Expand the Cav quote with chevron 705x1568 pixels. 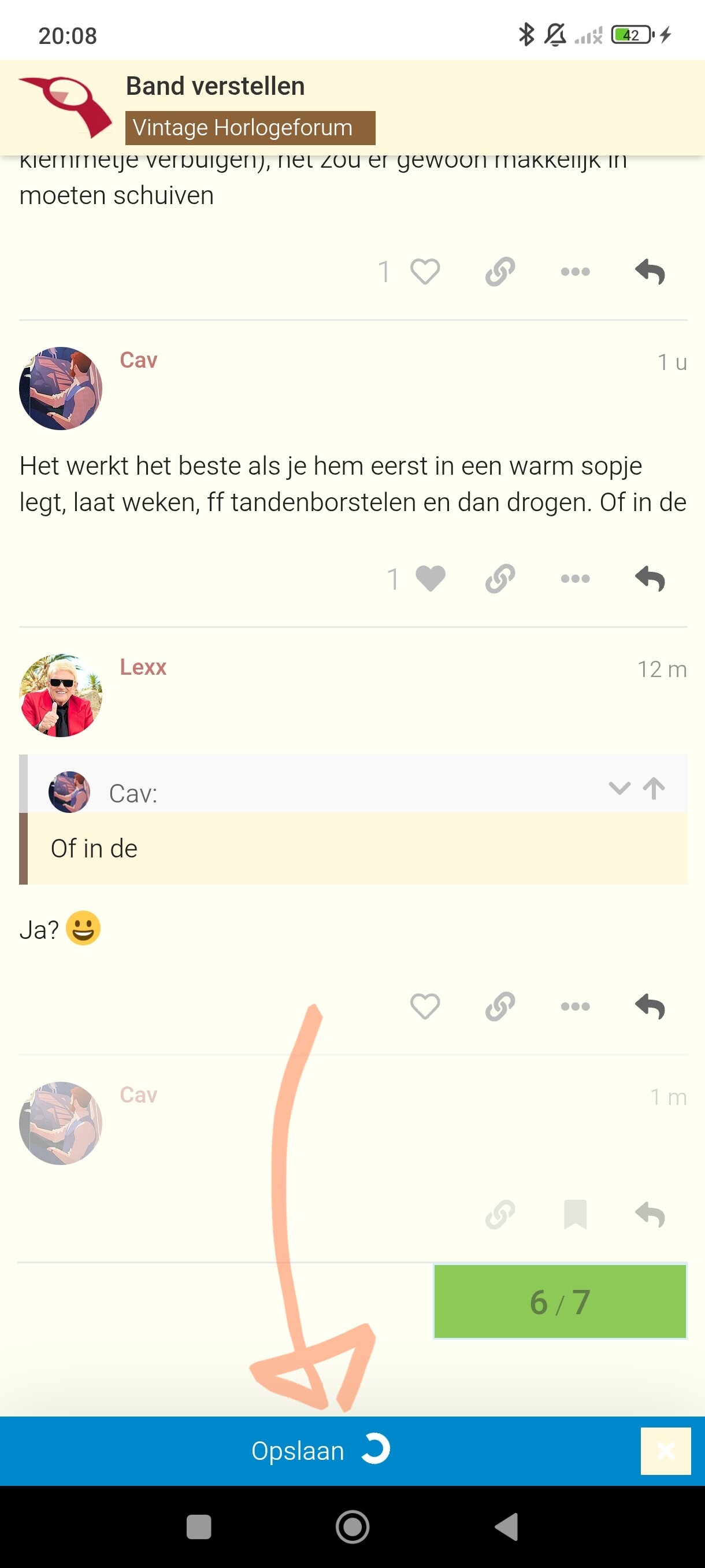click(x=619, y=788)
